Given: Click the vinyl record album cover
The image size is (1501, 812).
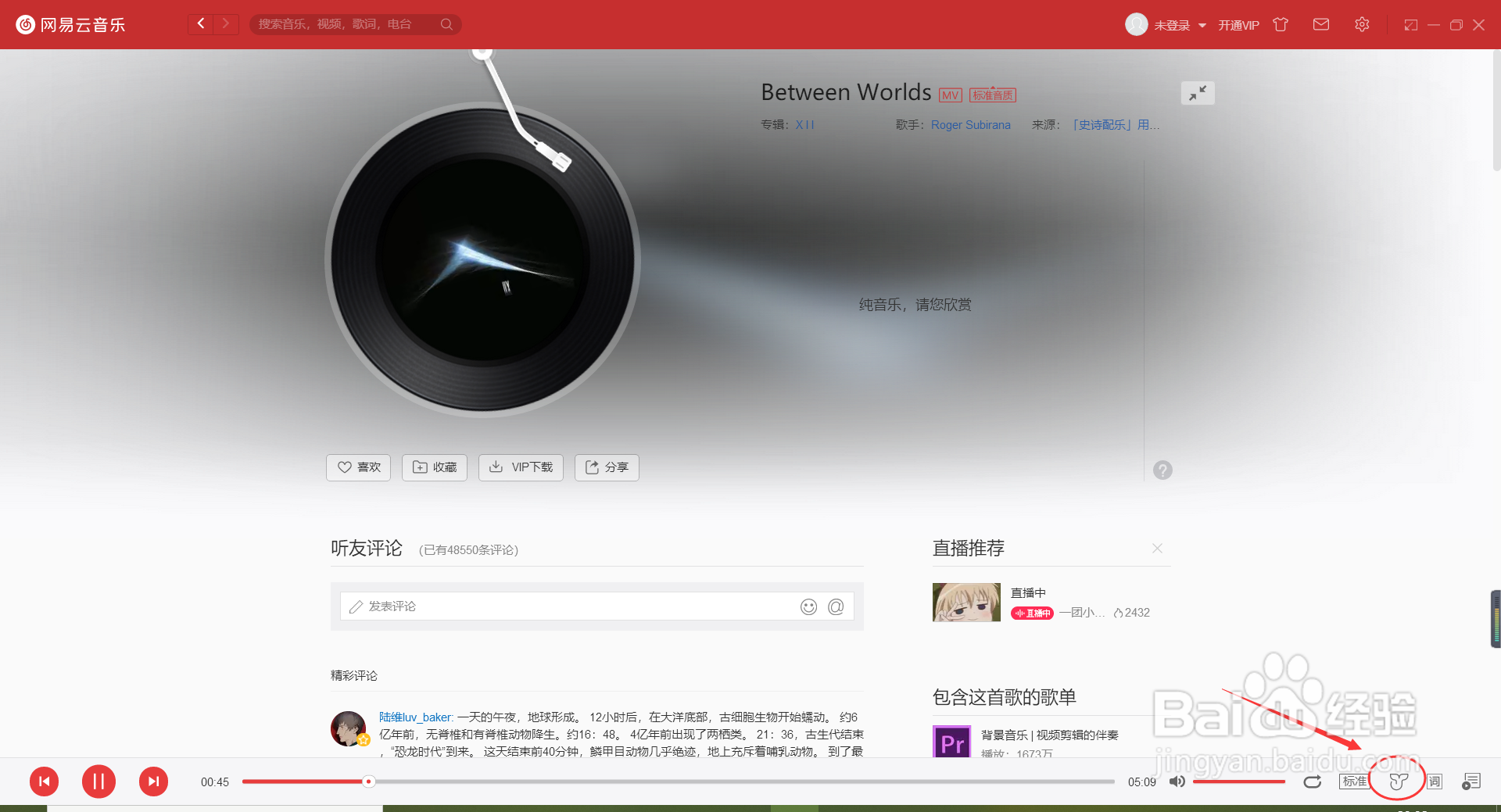Looking at the screenshot, I should pos(483,259).
